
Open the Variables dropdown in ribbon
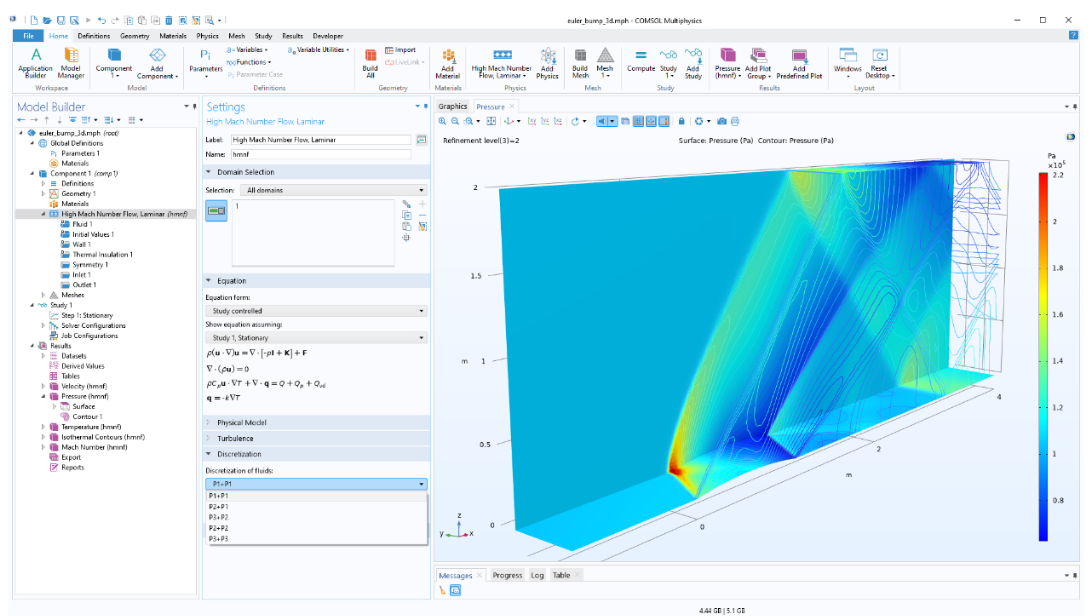point(248,50)
